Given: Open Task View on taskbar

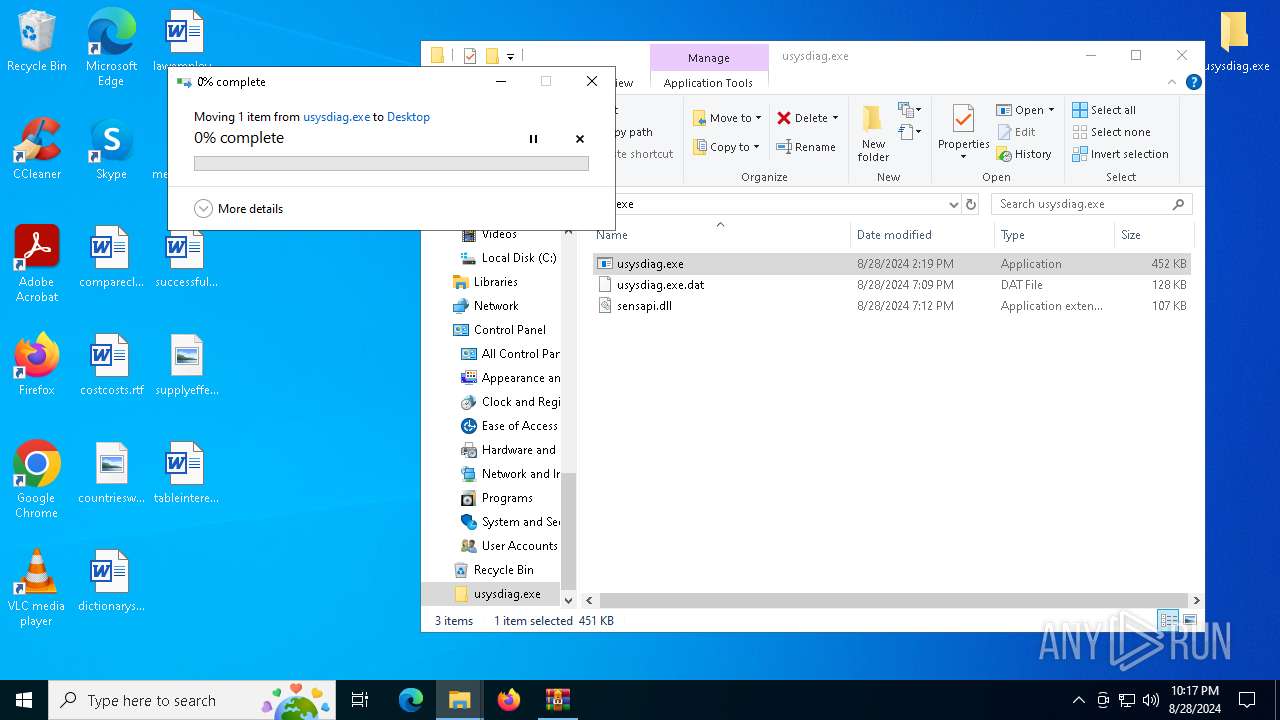Looking at the screenshot, I should (x=360, y=700).
